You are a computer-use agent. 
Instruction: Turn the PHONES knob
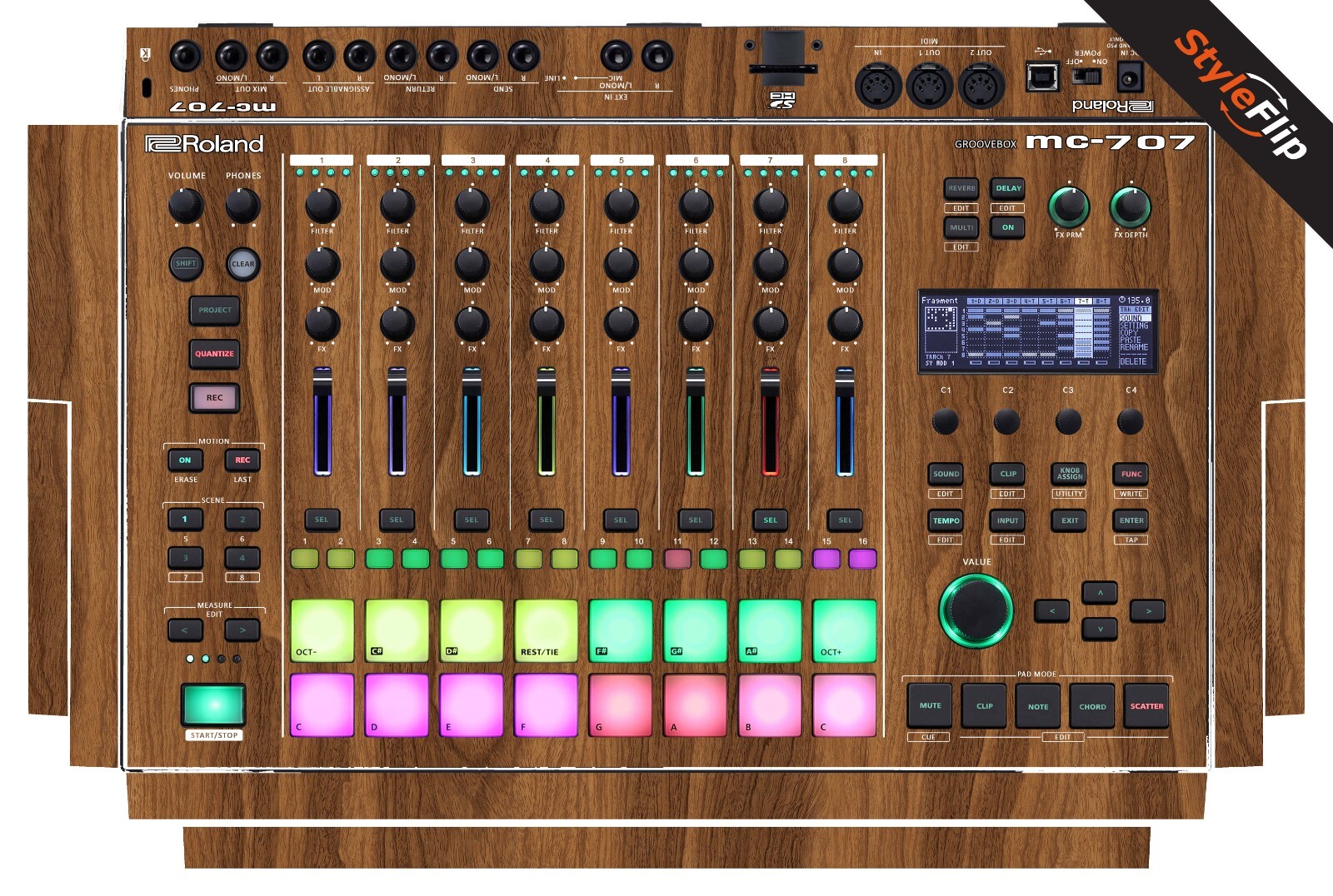pos(242,205)
